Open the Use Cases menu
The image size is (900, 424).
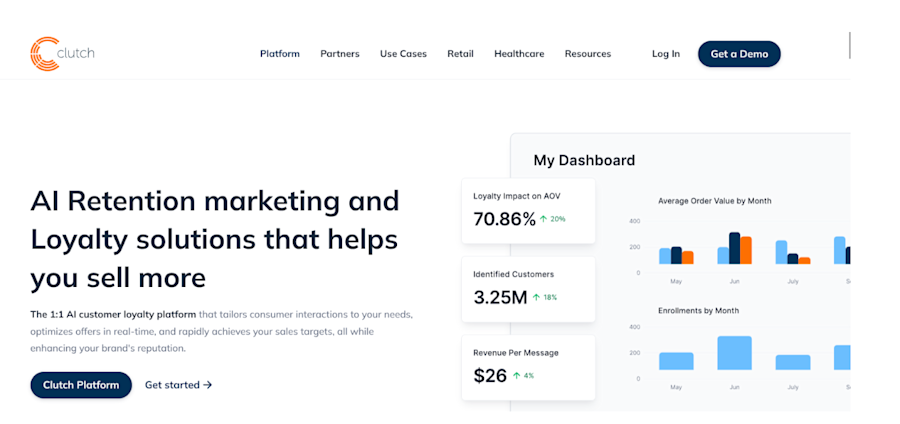click(x=403, y=54)
